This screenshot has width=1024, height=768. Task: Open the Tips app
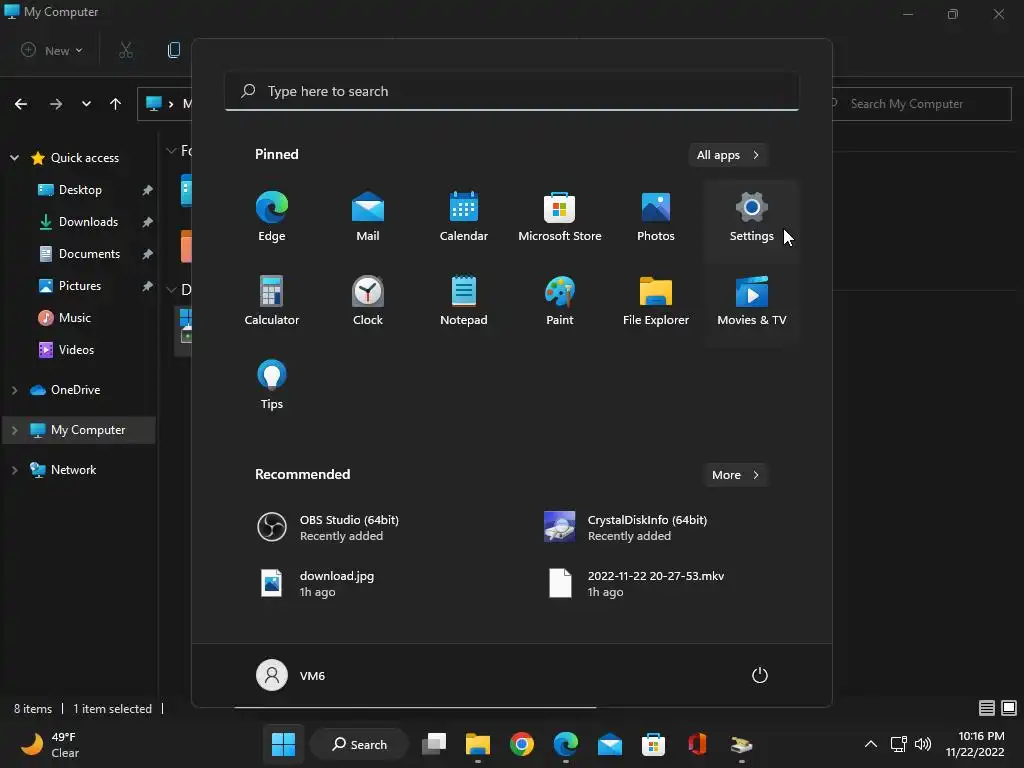[272, 385]
